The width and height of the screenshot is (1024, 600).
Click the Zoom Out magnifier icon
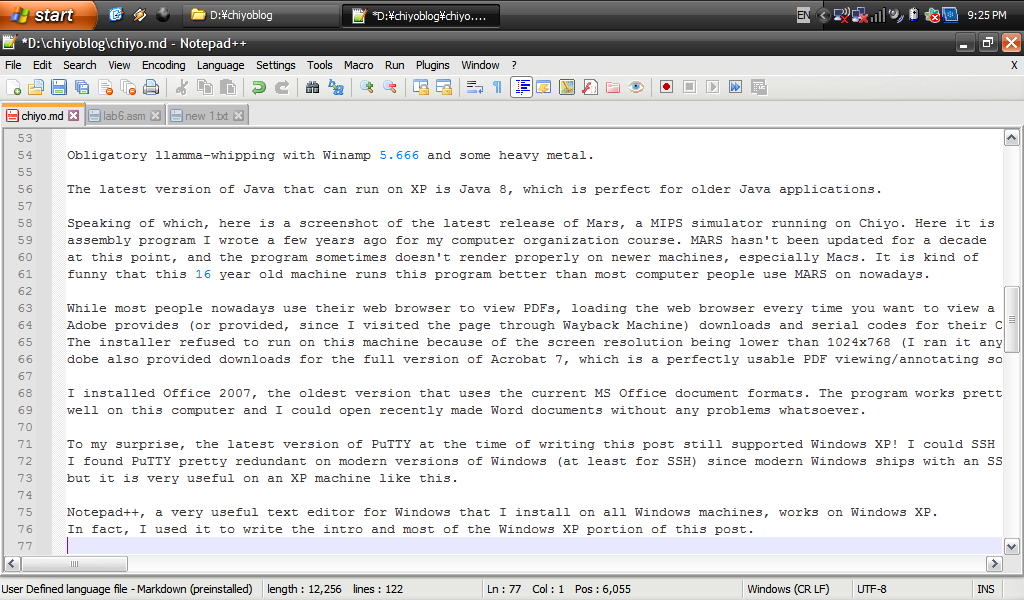click(390, 87)
